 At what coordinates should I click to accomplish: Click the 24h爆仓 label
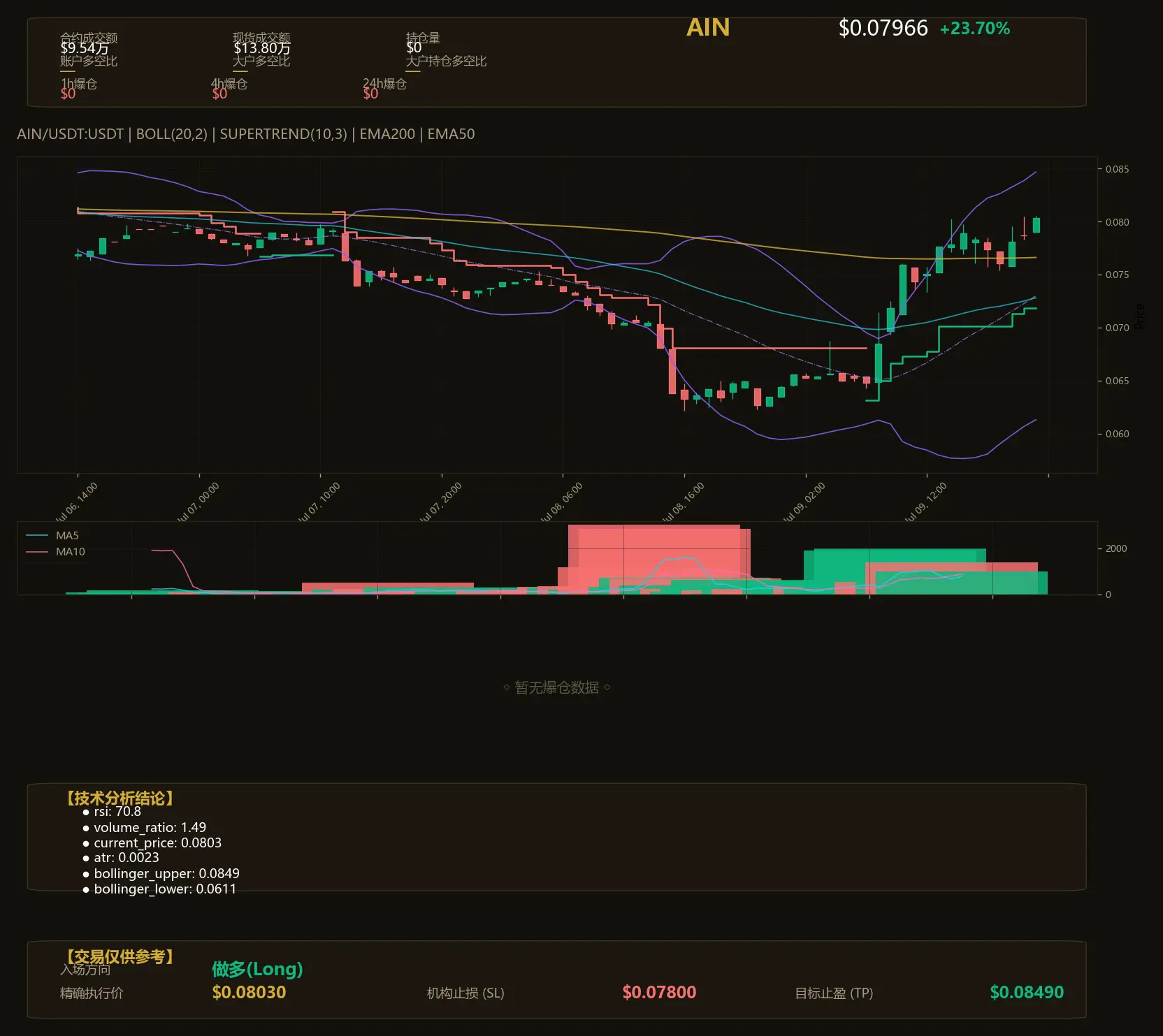[x=384, y=84]
